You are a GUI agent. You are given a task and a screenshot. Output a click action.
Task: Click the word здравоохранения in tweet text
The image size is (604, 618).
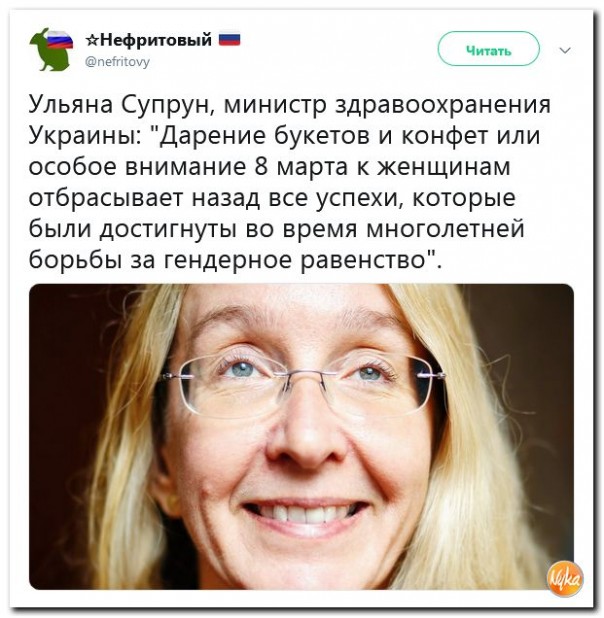pyautogui.click(x=443, y=106)
